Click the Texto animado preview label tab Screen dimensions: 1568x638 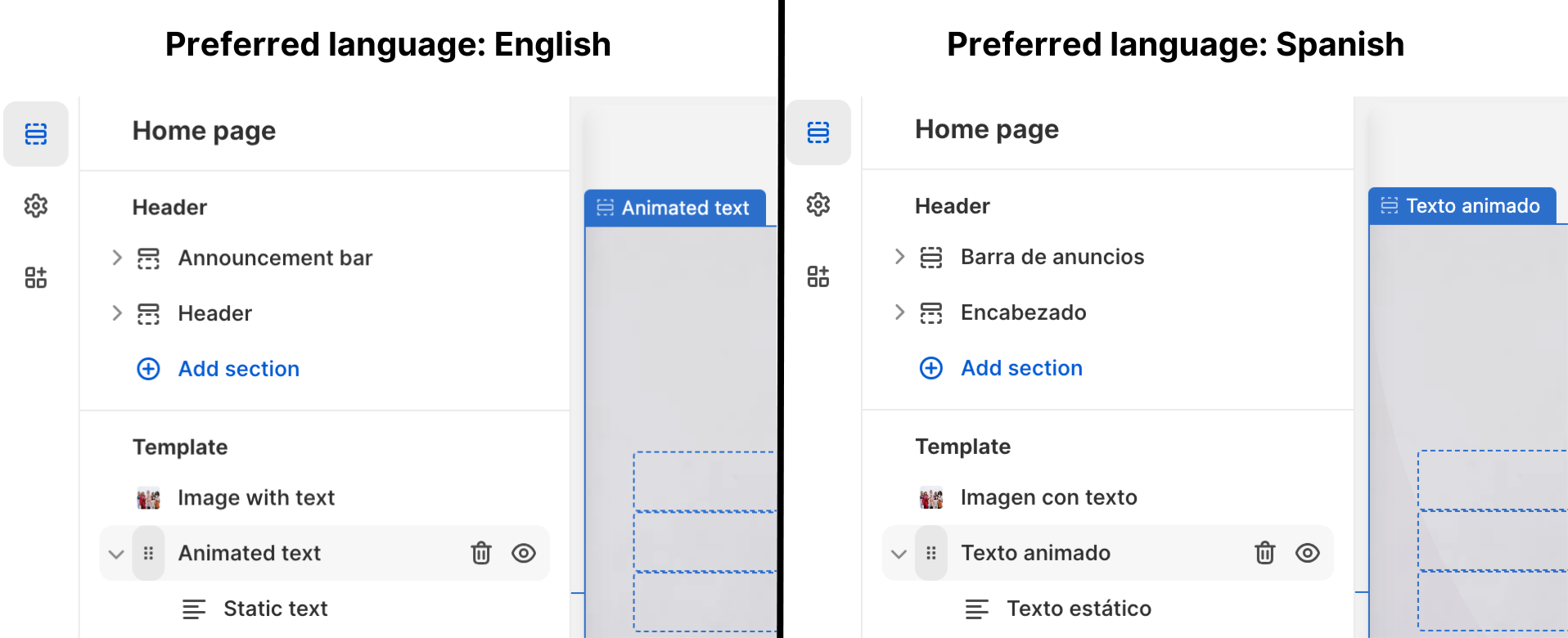point(1462,206)
